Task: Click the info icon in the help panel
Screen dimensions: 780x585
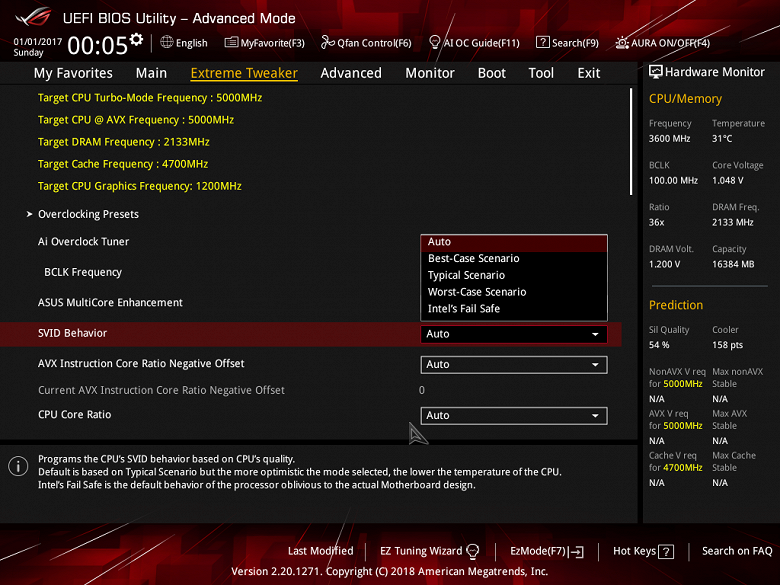Action: (x=18, y=467)
